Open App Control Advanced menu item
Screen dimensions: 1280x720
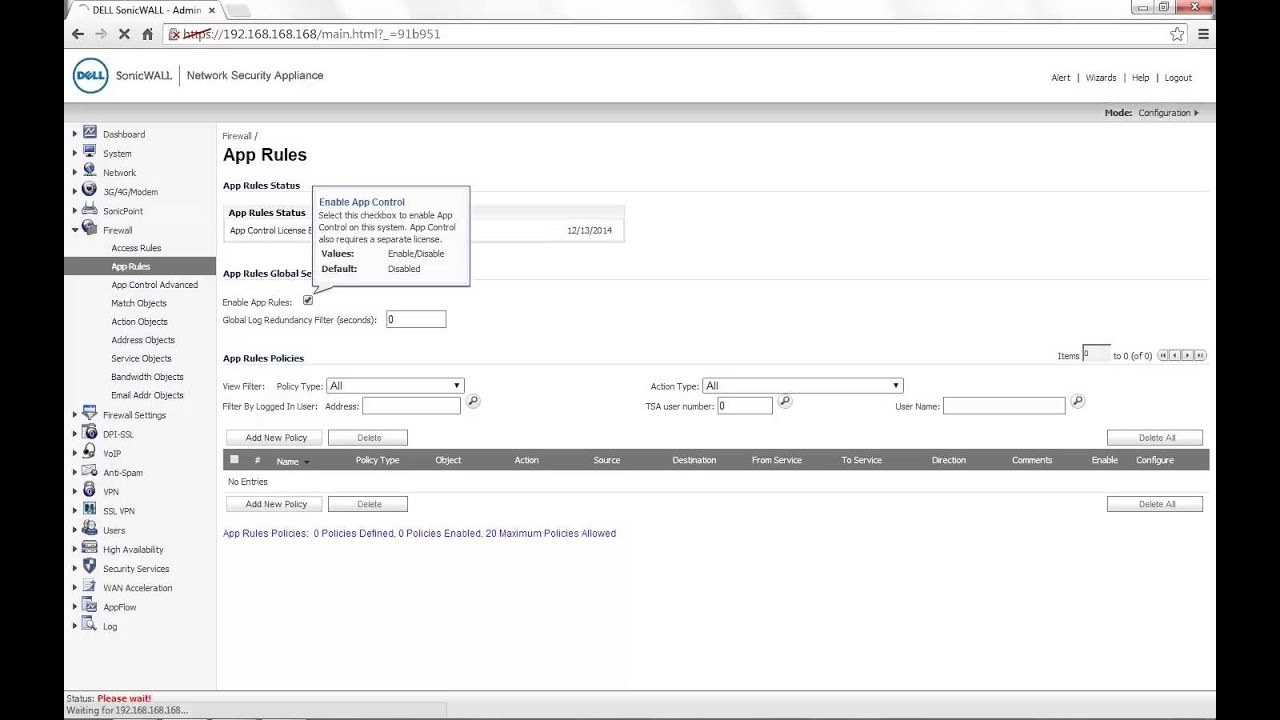pos(155,285)
